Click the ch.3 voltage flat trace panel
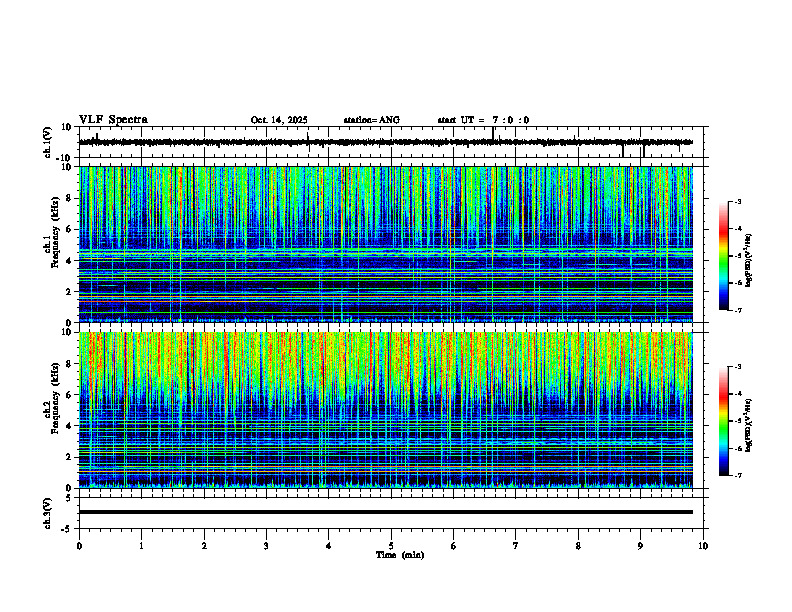The image size is (792, 612). [x=393, y=513]
